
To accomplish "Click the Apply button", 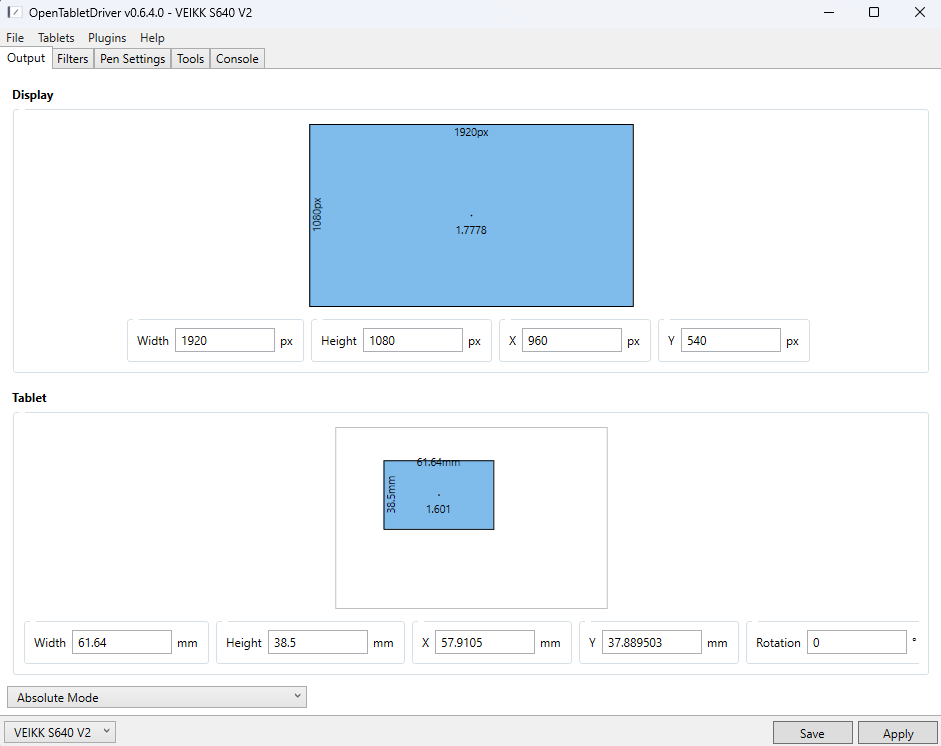I will [898, 733].
